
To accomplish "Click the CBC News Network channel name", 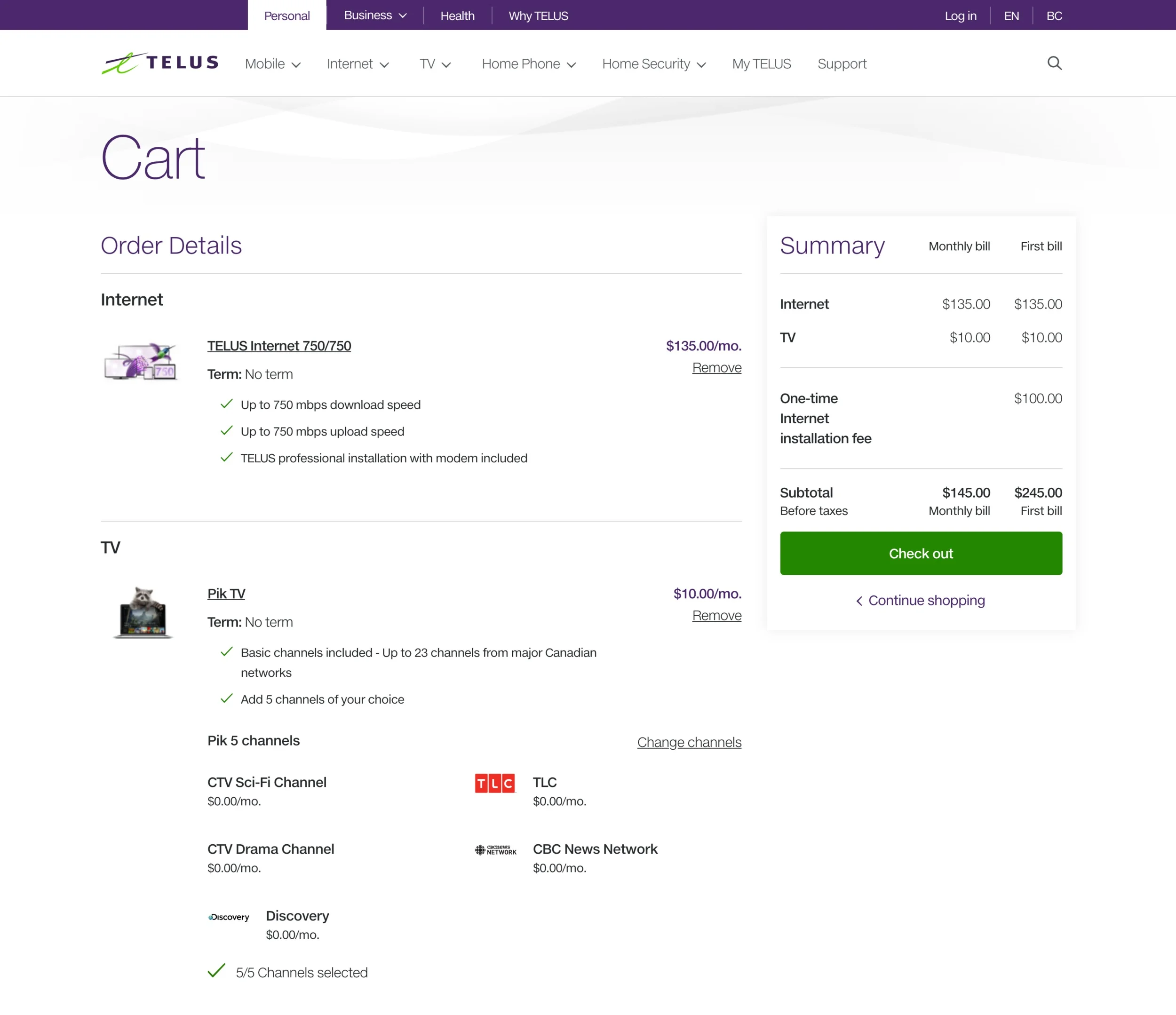I will point(595,849).
